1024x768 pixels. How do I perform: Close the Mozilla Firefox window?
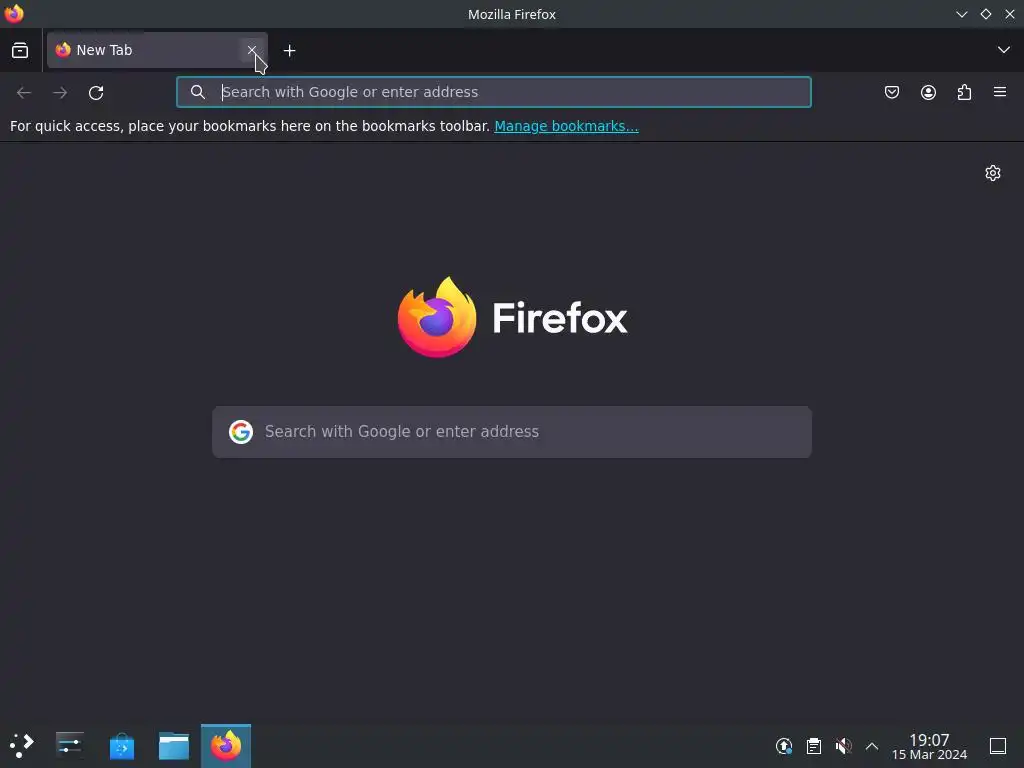pos(1010,14)
